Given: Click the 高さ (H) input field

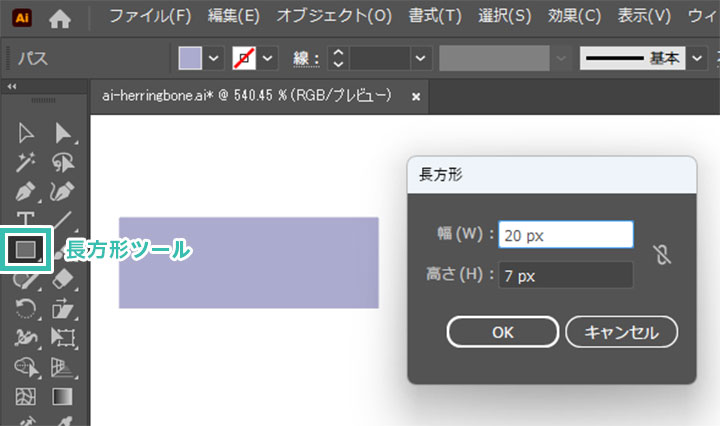Looking at the screenshot, I should [x=566, y=275].
